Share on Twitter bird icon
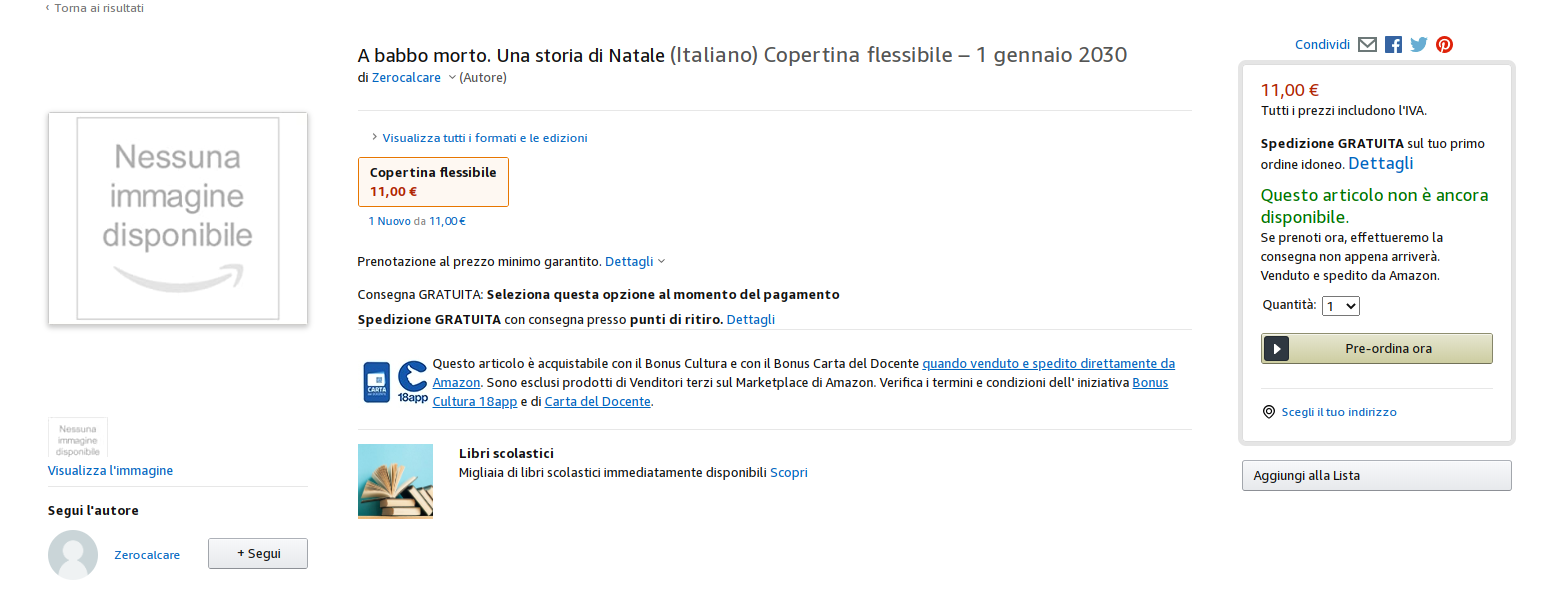This screenshot has height=599, width=1556. coord(1419,45)
